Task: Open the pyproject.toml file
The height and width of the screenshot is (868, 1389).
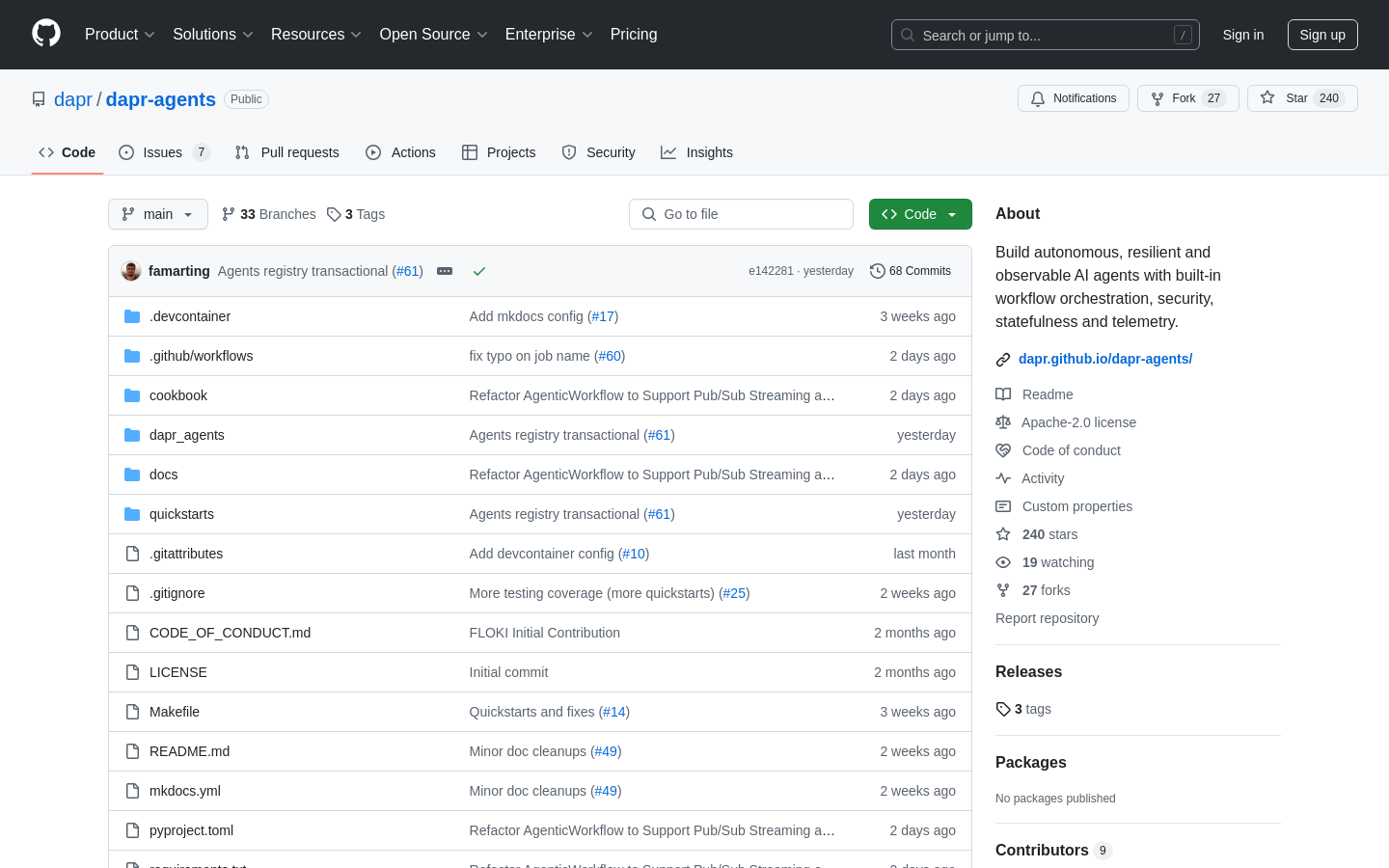Action: click(x=191, y=830)
